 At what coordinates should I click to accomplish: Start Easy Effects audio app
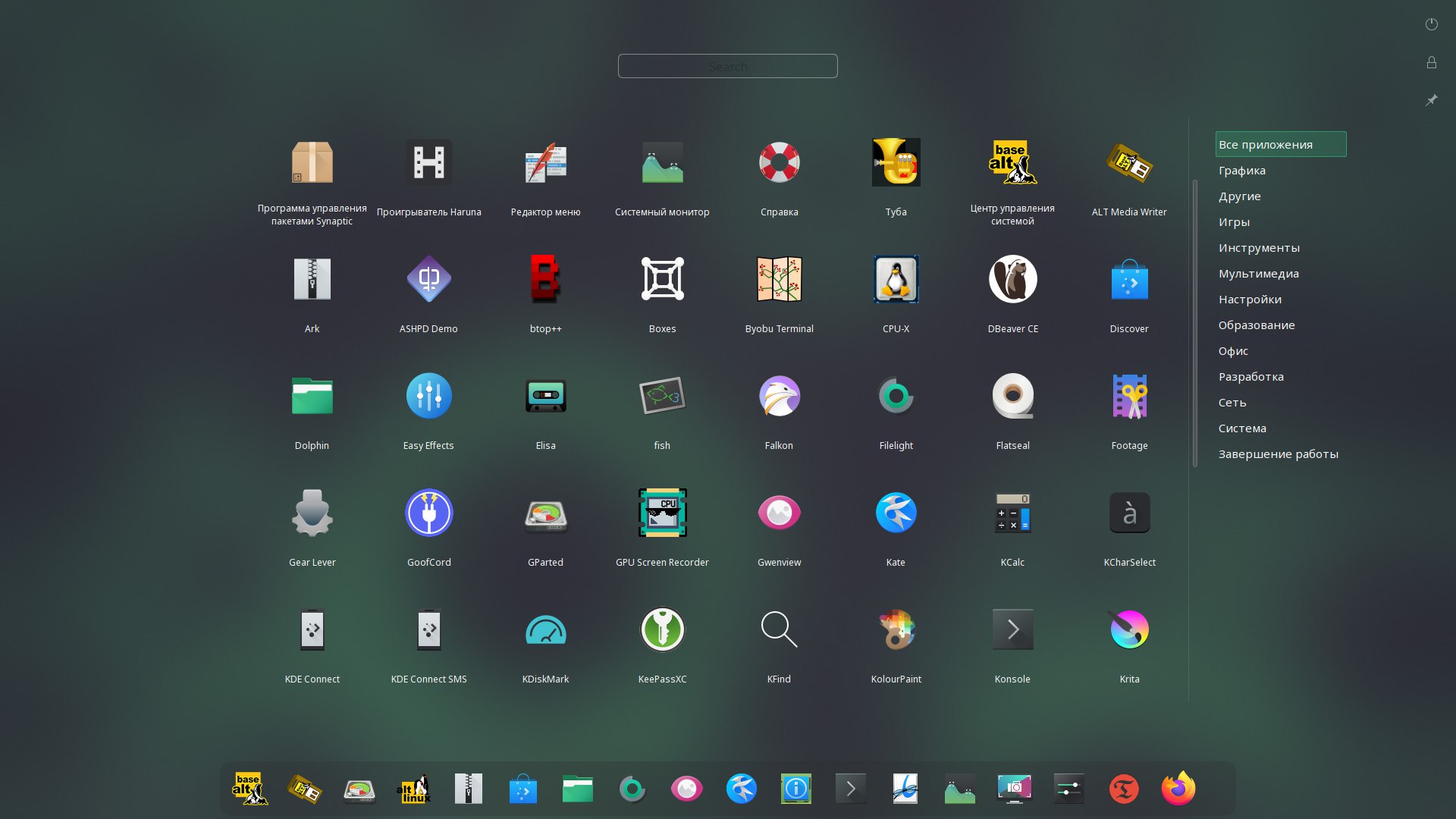[428, 396]
